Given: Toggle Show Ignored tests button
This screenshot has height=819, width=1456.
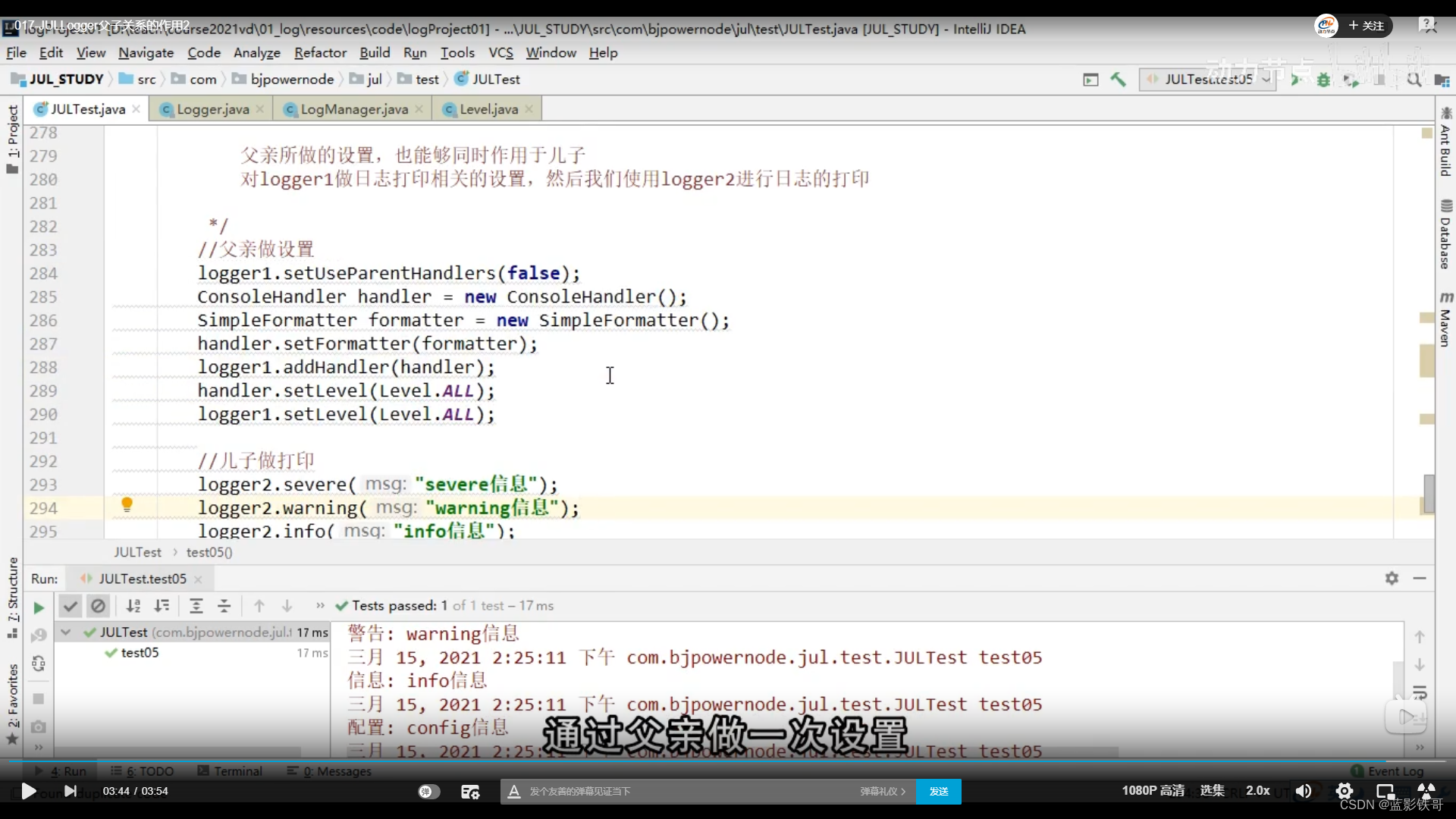Looking at the screenshot, I should click(98, 606).
